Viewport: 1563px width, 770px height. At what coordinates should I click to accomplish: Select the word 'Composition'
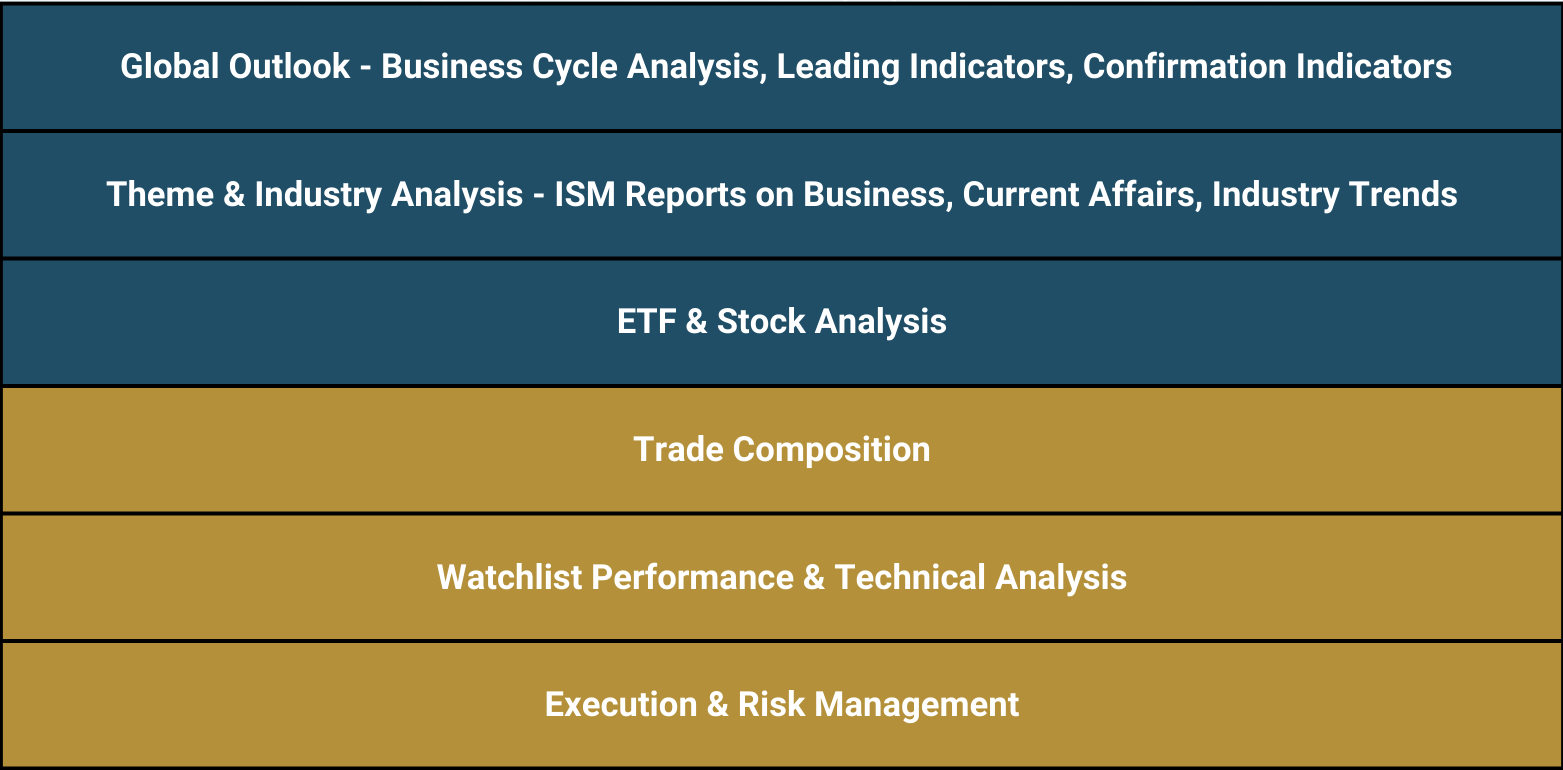click(832, 450)
